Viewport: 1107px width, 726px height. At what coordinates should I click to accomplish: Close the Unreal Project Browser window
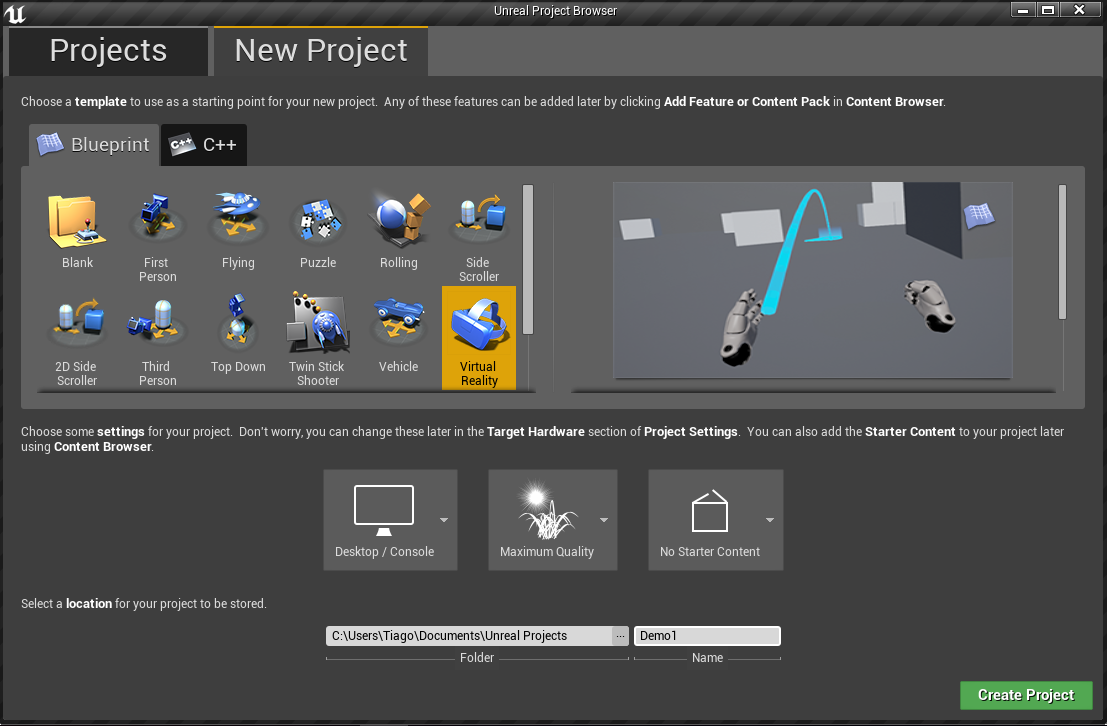pyautogui.click(x=1079, y=10)
